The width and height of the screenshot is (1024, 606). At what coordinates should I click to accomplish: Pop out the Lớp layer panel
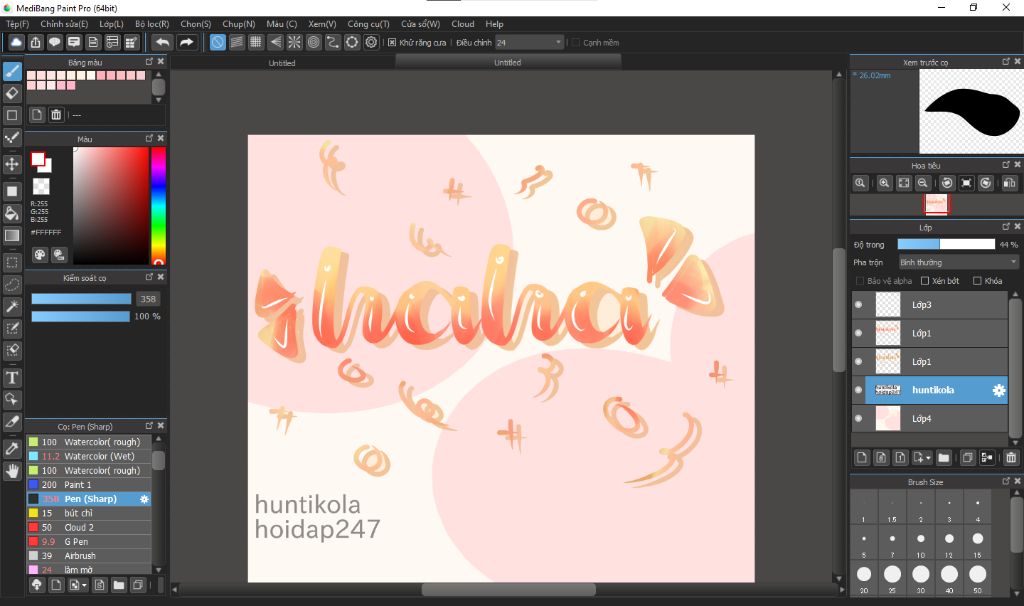(x=1006, y=227)
